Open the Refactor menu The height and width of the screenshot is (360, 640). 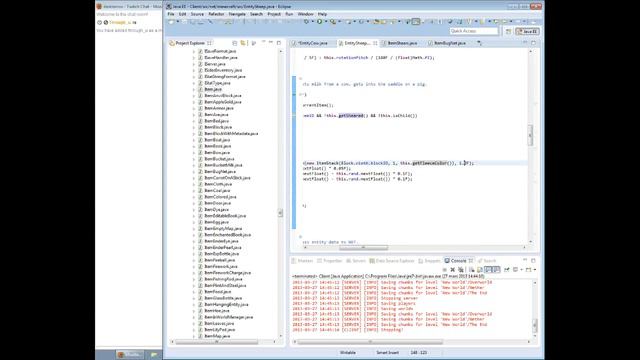(216, 14)
